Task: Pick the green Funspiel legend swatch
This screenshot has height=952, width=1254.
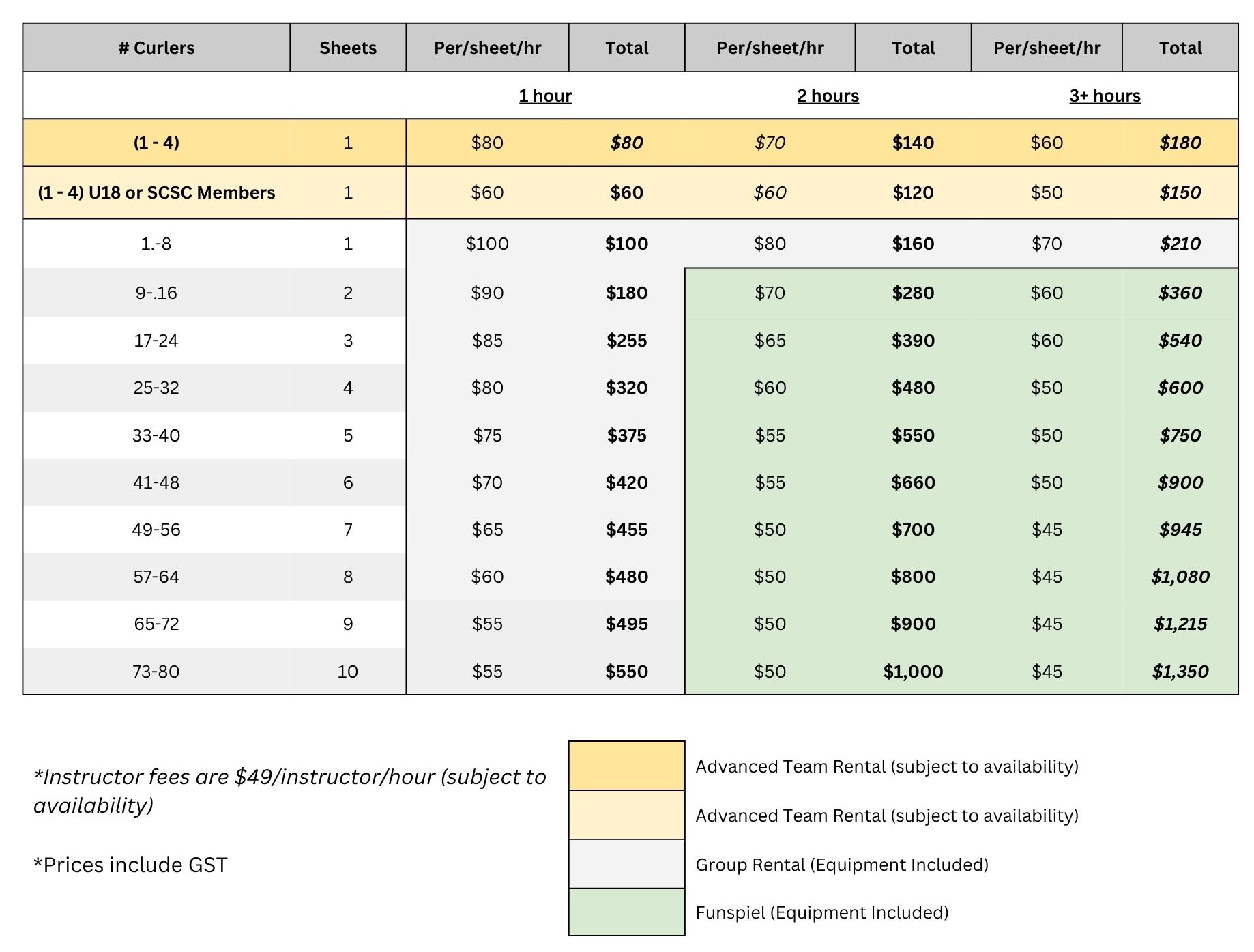Action: click(x=626, y=912)
